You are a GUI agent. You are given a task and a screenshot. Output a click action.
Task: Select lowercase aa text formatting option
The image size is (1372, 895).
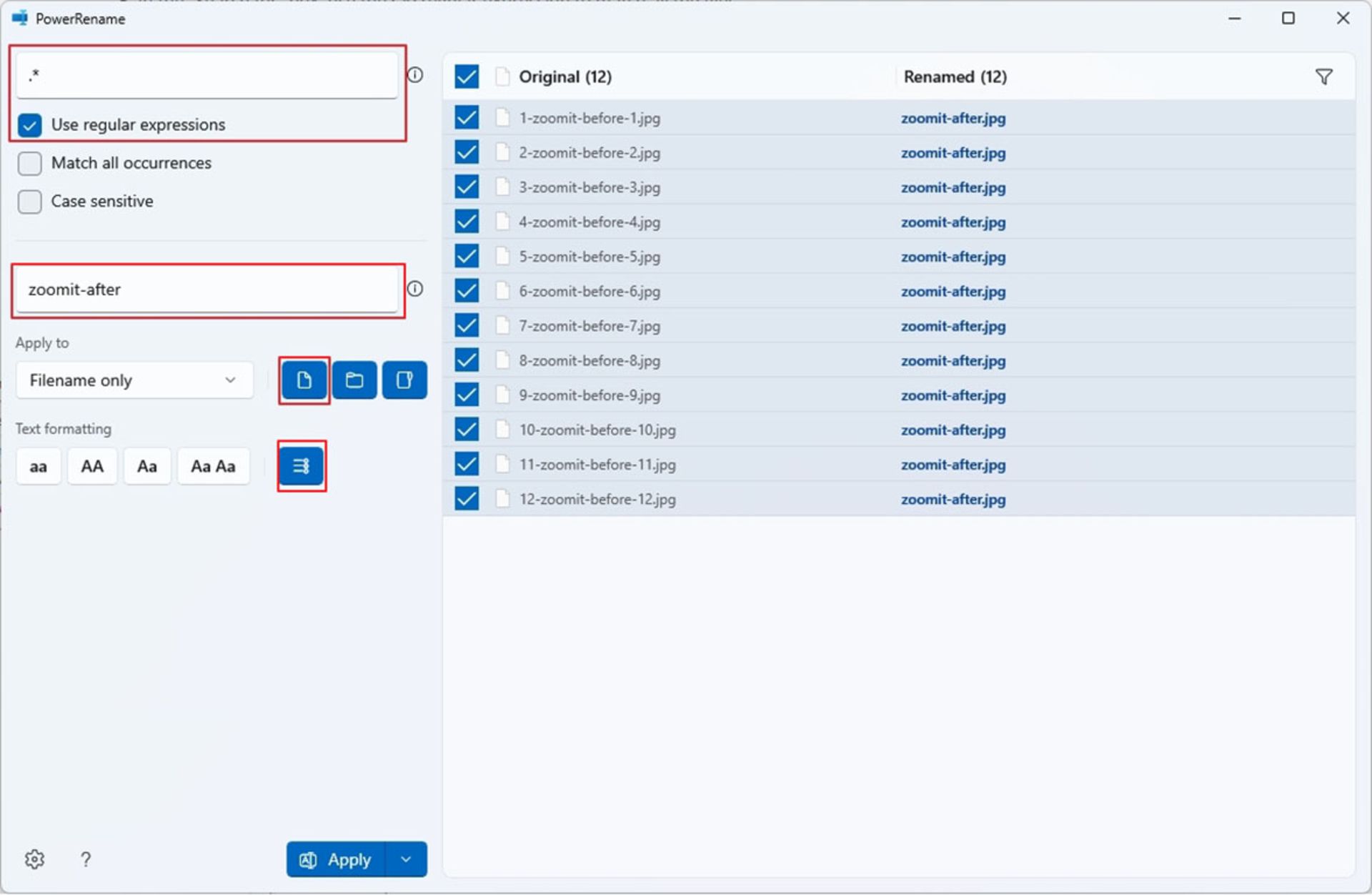[38, 466]
